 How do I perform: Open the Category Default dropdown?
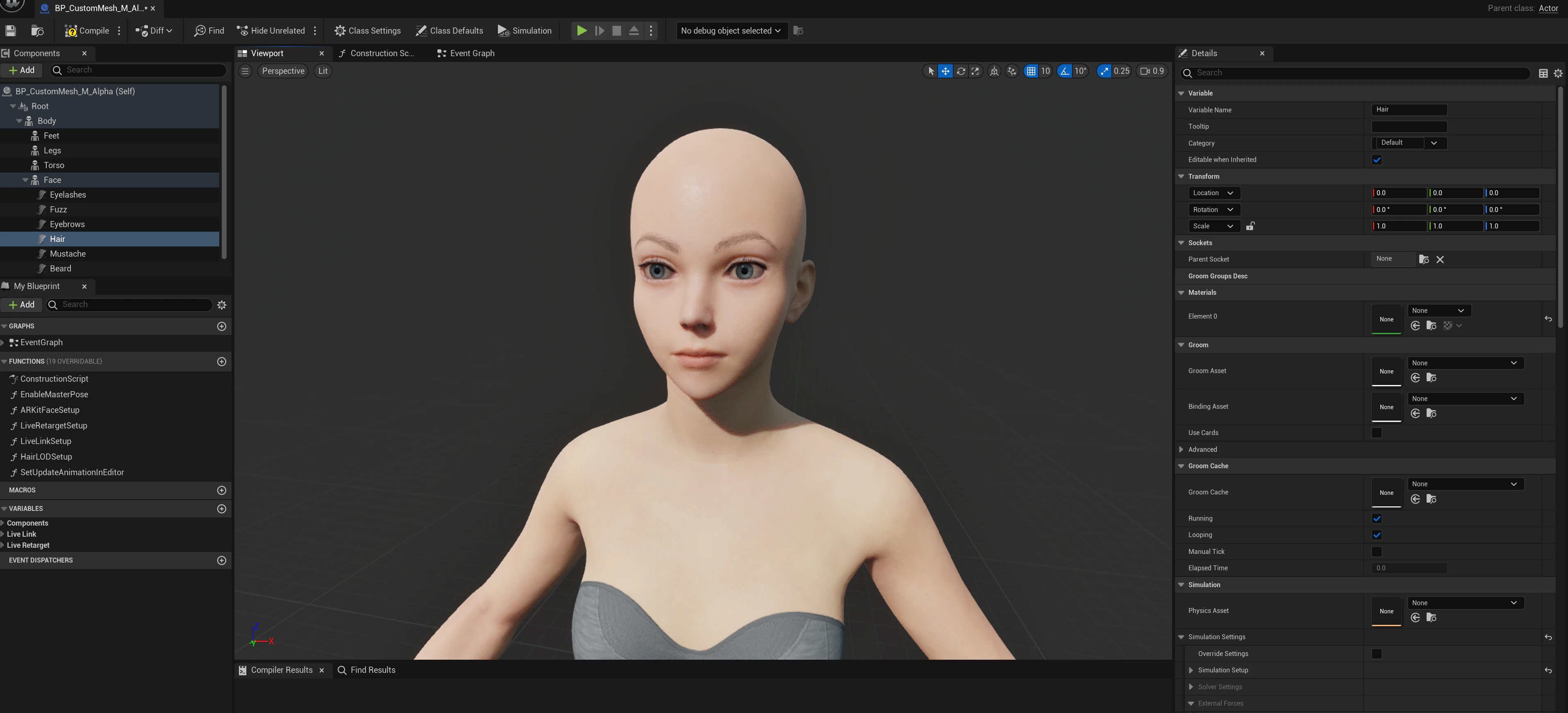(1410, 143)
